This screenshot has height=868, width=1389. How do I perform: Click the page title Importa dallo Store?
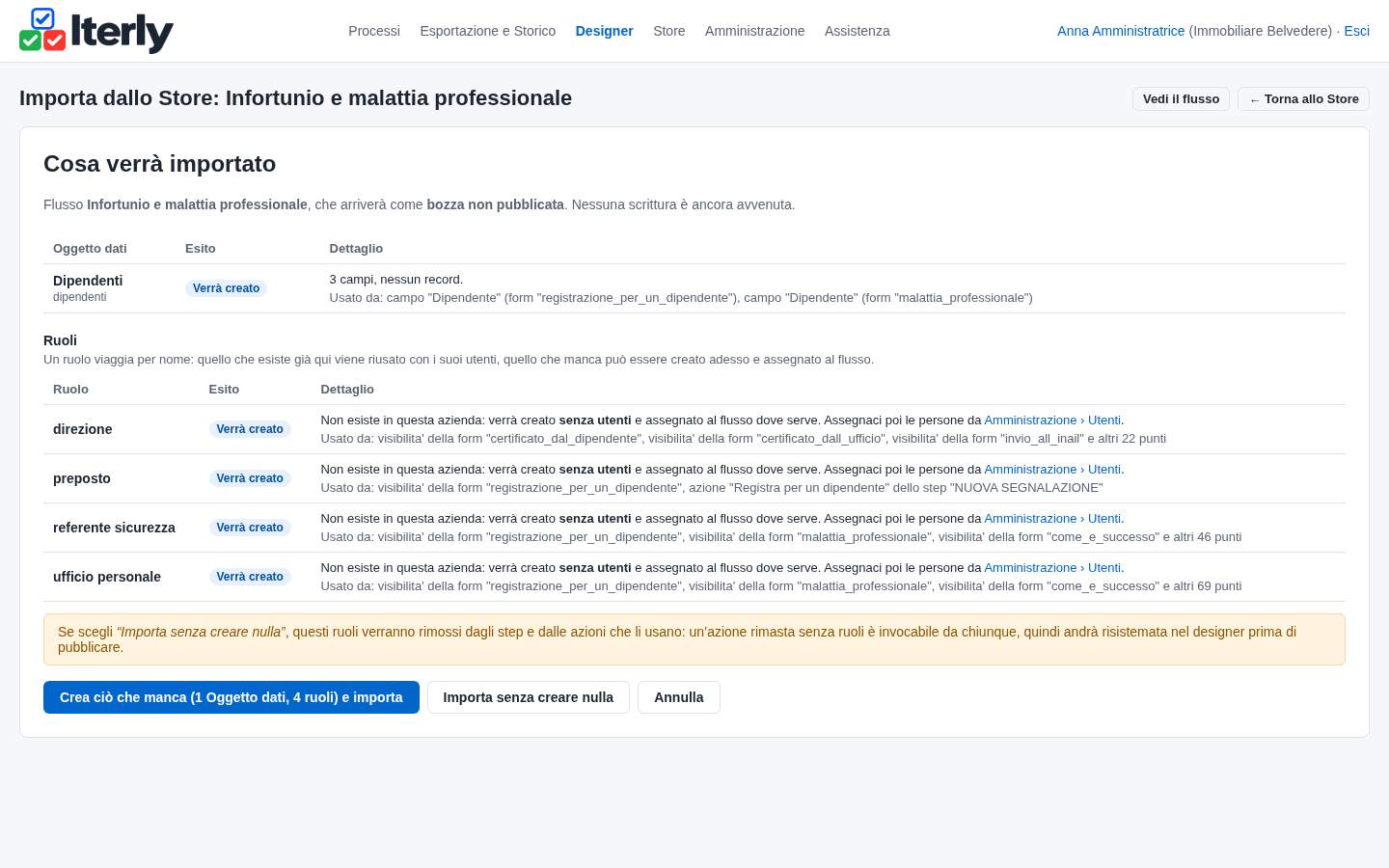click(x=295, y=98)
